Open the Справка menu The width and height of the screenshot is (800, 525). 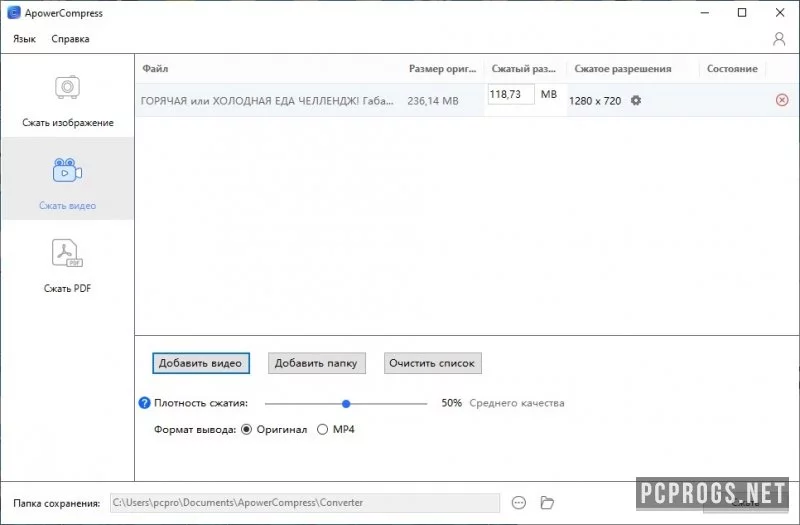pyautogui.click(x=70, y=39)
